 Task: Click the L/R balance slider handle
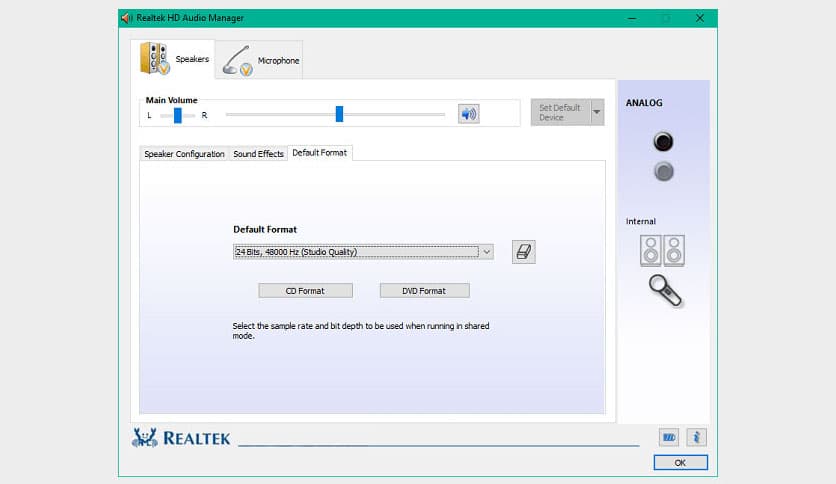click(178, 115)
